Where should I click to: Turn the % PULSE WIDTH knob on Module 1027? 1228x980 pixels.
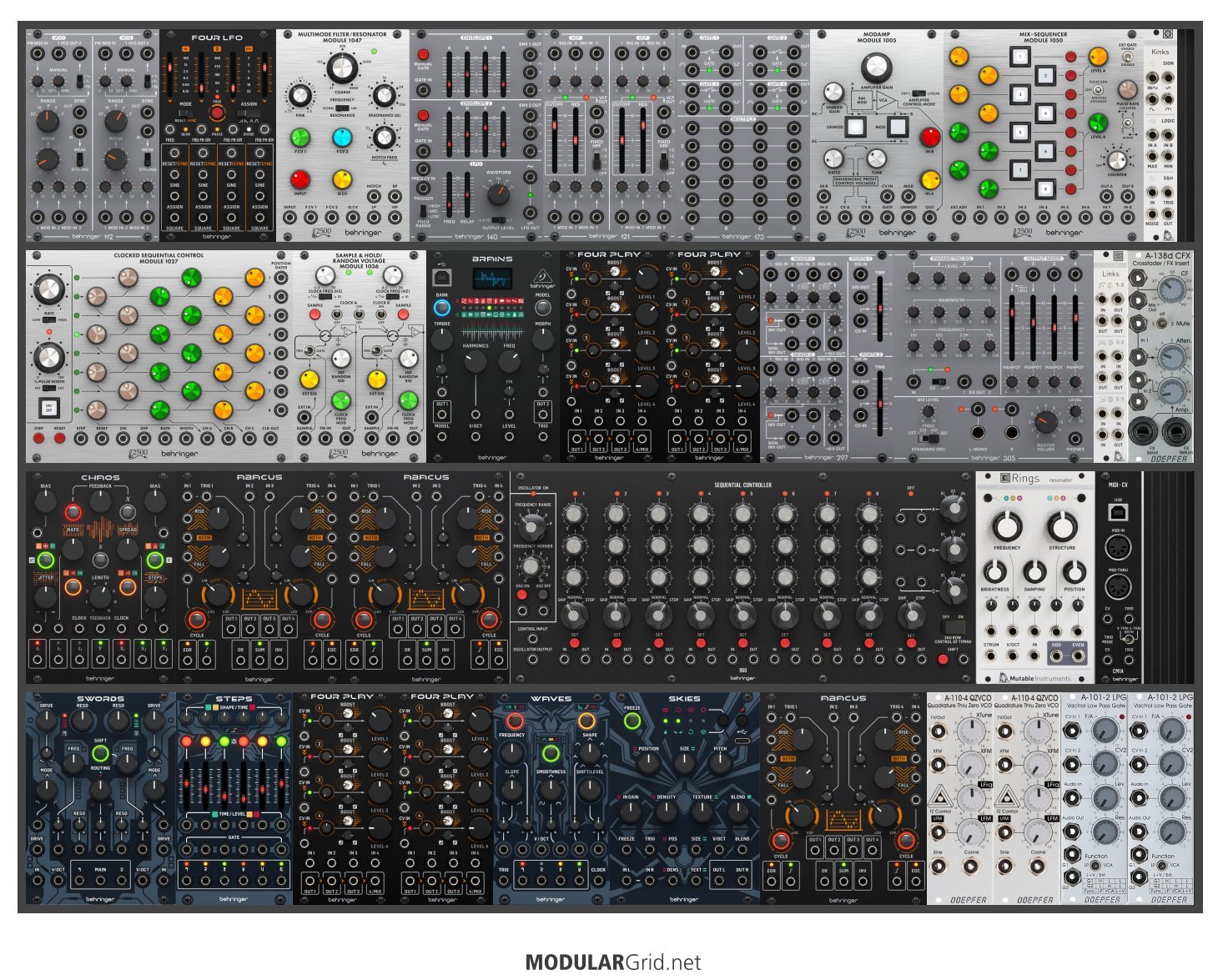pos(49,357)
